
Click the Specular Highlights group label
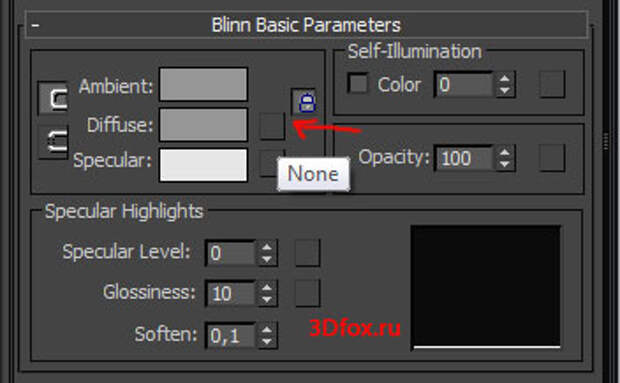click(x=124, y=211)
